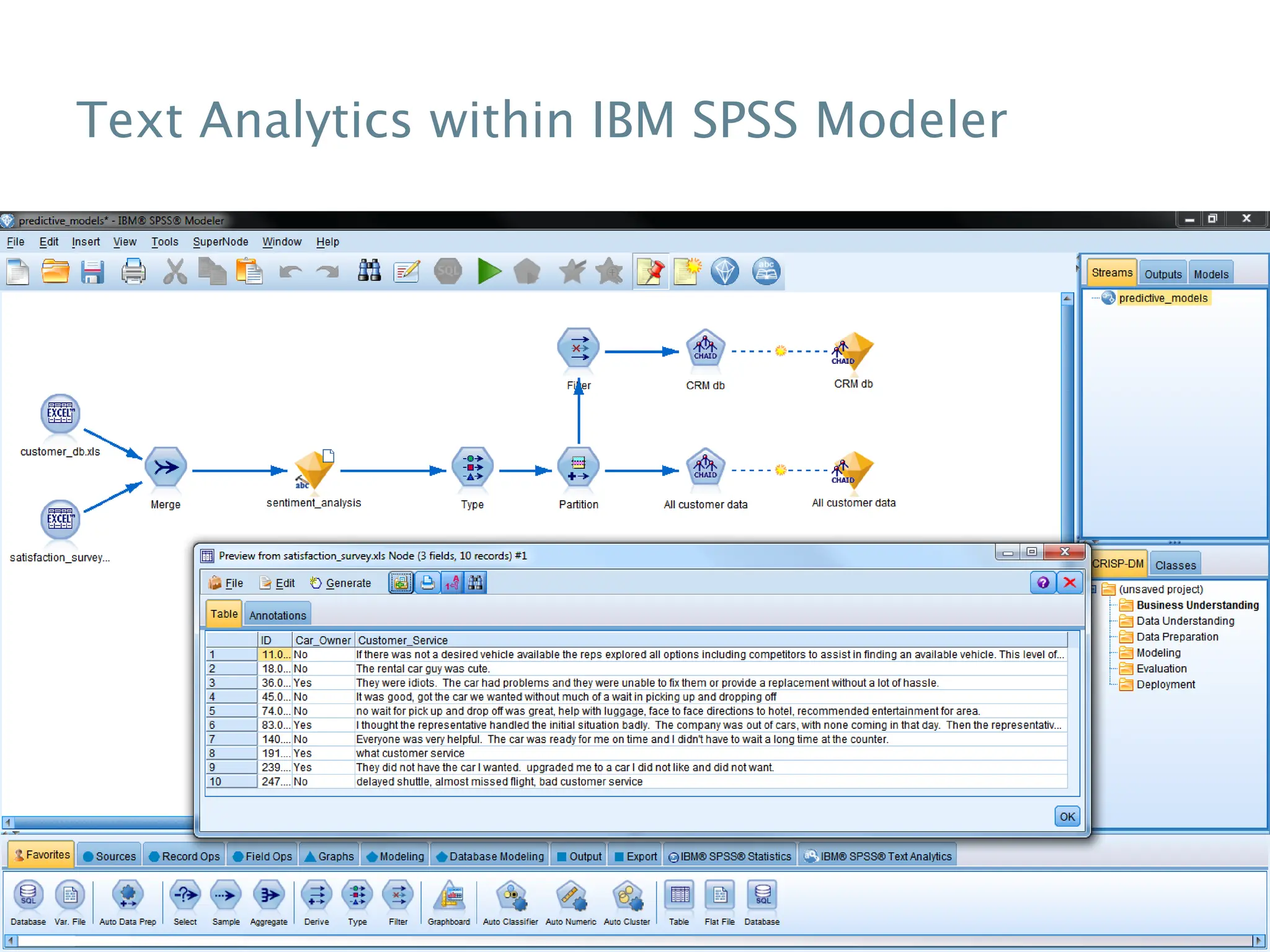Image resolution: width=1270 pixels, height=952 pixels.
Task: Run the stream with green play button
Action: tap(489, 271)
